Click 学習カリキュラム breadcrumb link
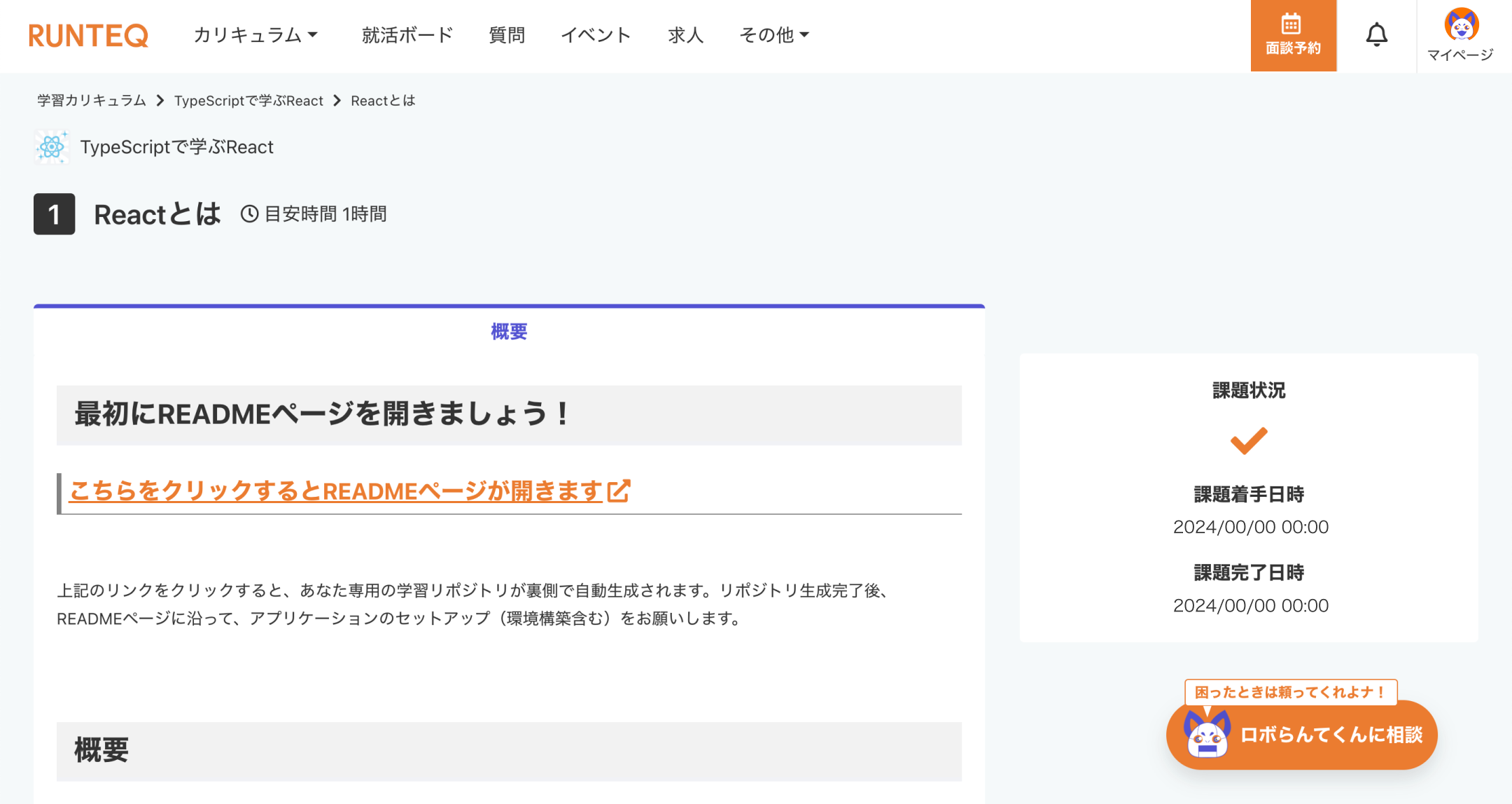The width and height of the screenshot is (1512, 804). pyautogui.click(x=92, y=101)
